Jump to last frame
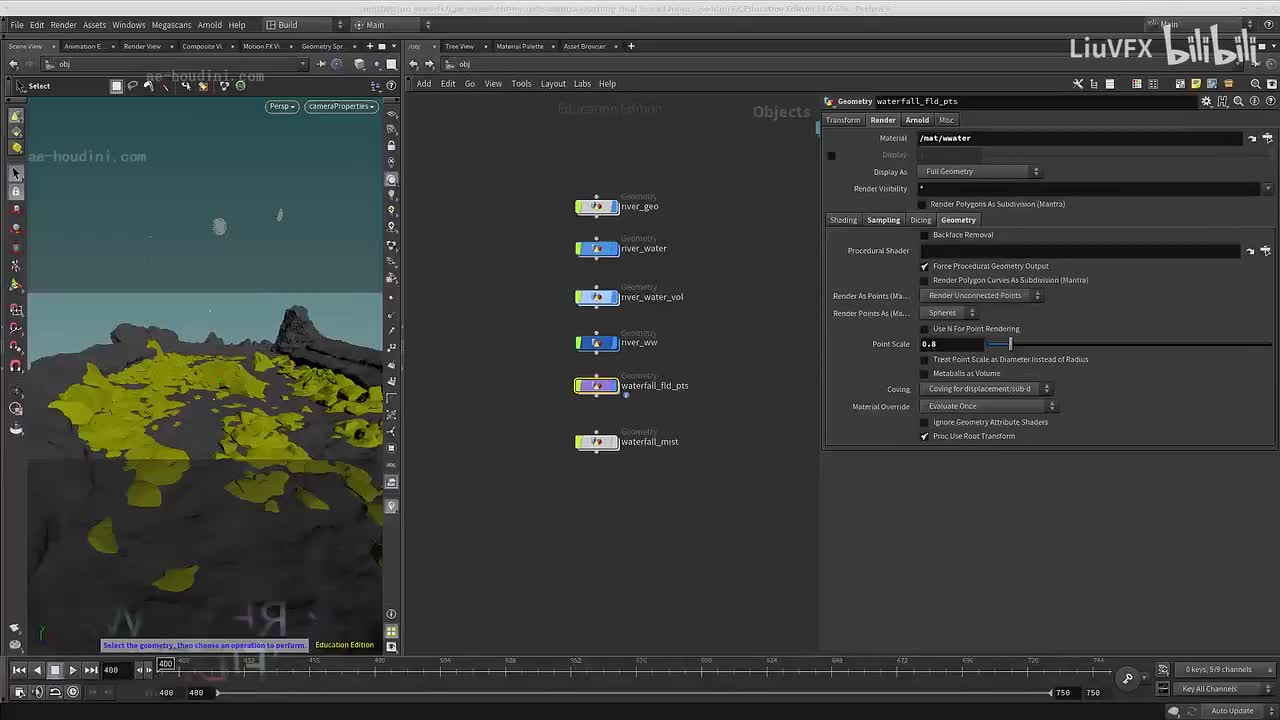Image resolution: width=1280 pixels, height=720 pixels. (x=91, y=670)
